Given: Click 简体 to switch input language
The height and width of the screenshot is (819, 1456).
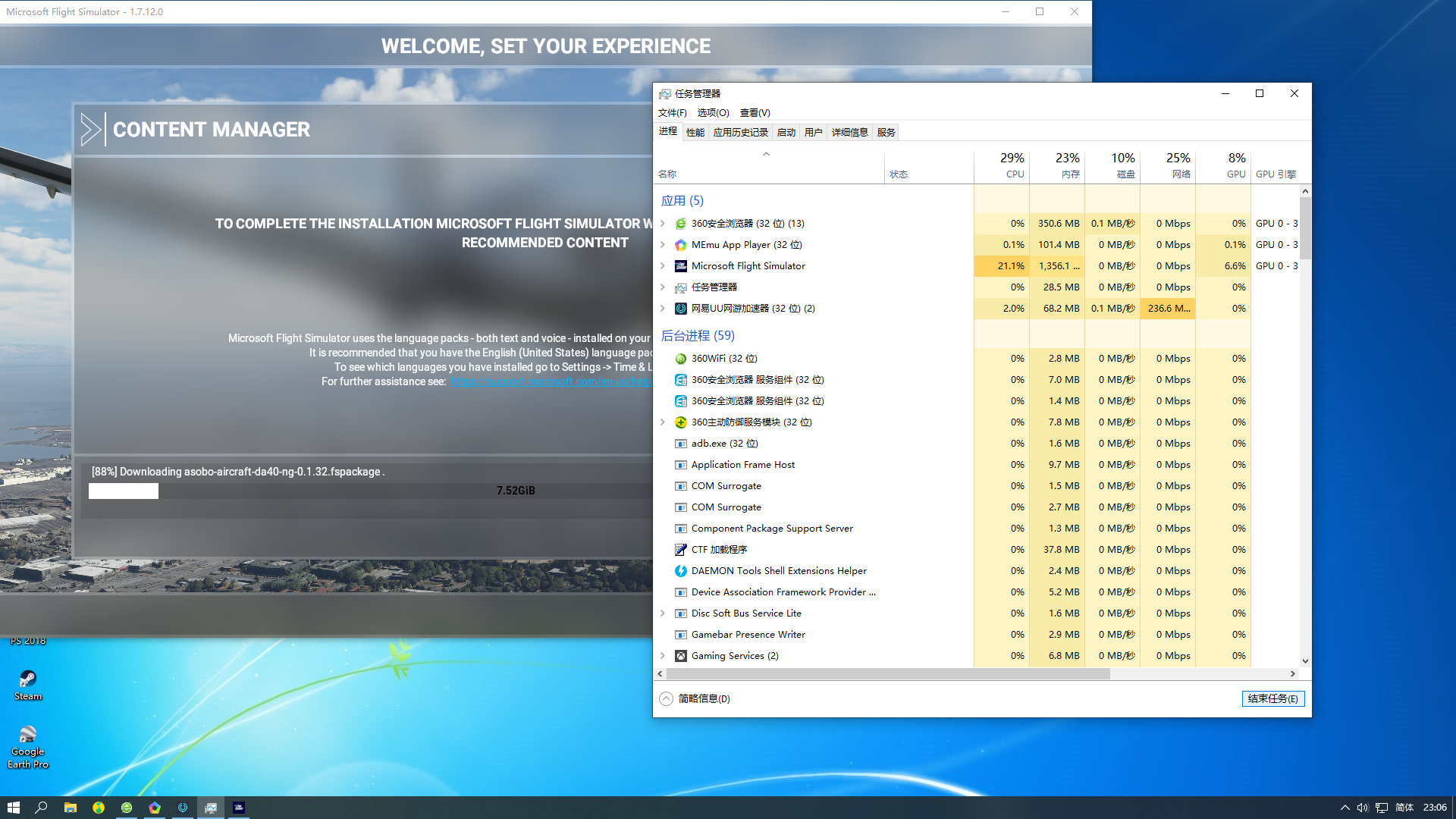Looking at the screenshot, I should coord(1404,808).
